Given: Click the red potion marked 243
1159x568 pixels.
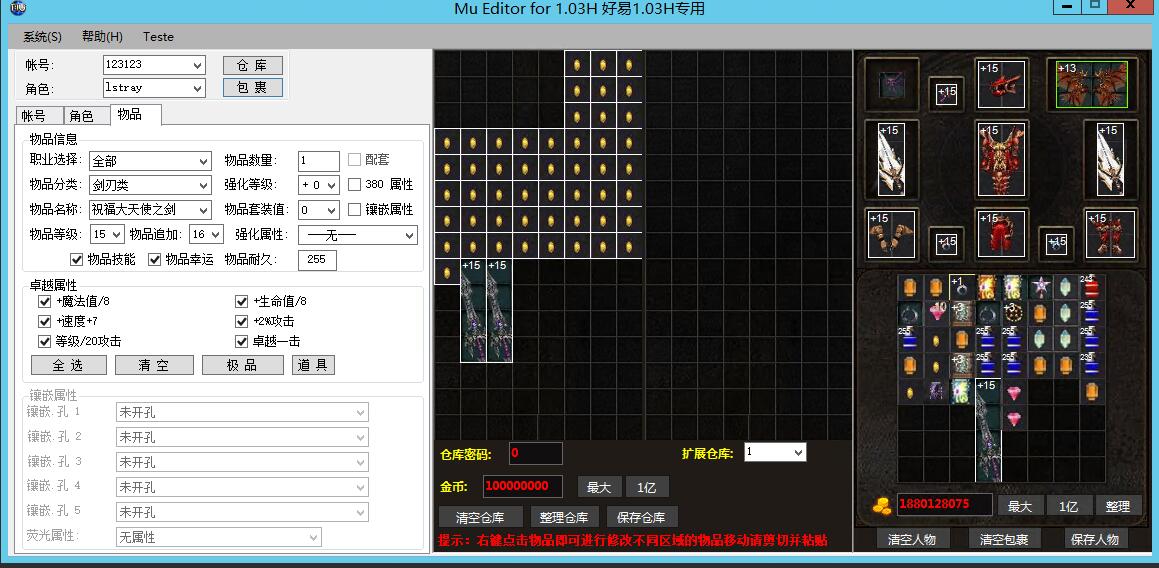Looking at the screenshot, I should point(1091,287).
